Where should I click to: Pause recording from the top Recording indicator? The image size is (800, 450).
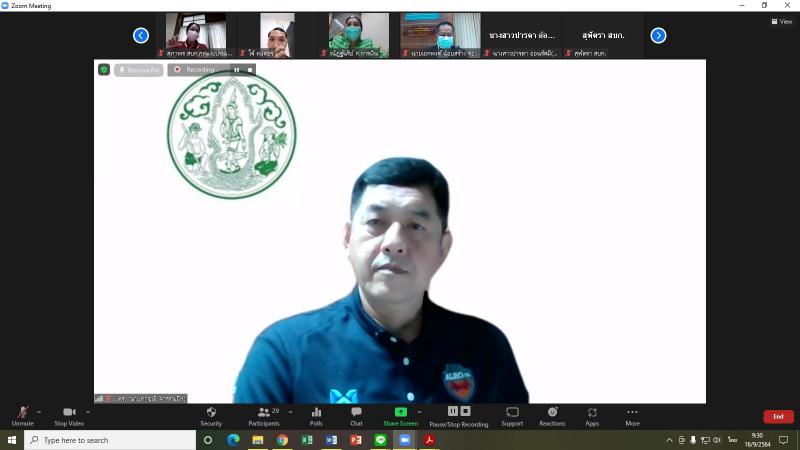[x=236, y=69]
